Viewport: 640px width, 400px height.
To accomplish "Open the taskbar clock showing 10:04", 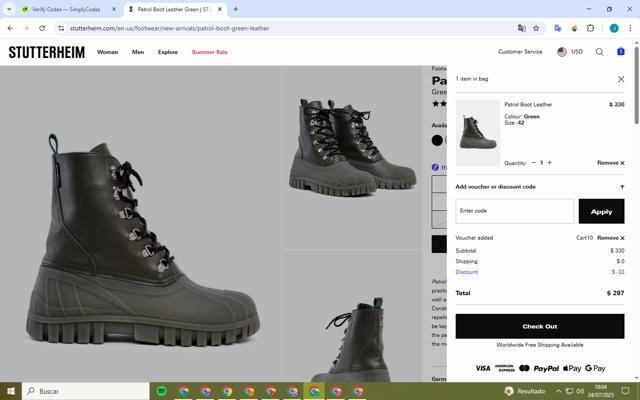I will coord(601,391).
